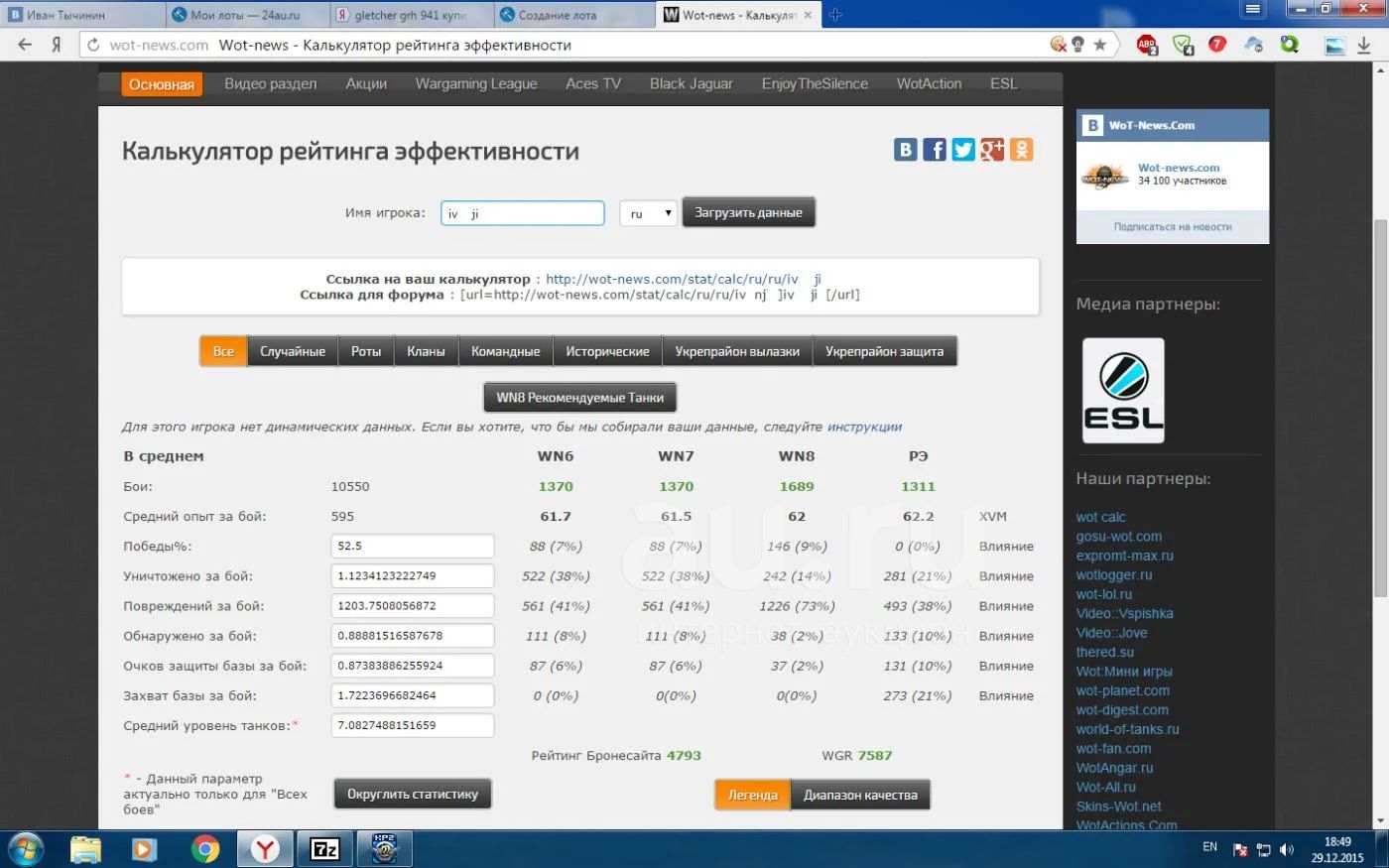Open cloud extension icon in toolbar

1253,45
